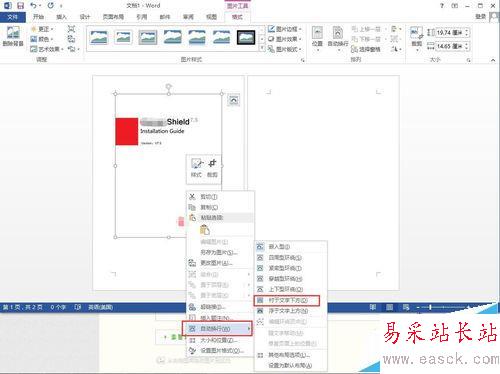Image resolution: width=500 pixels, height=374 pixels.
Task: Click the Redo icon in the title bar
Action: tap(50, 6)
